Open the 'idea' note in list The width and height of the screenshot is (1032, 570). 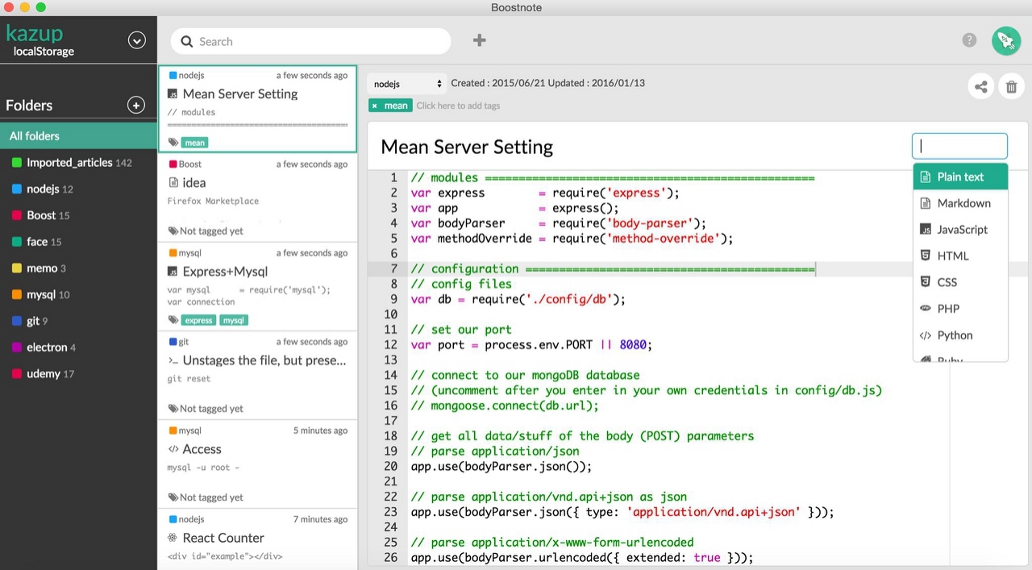[257, 197]
